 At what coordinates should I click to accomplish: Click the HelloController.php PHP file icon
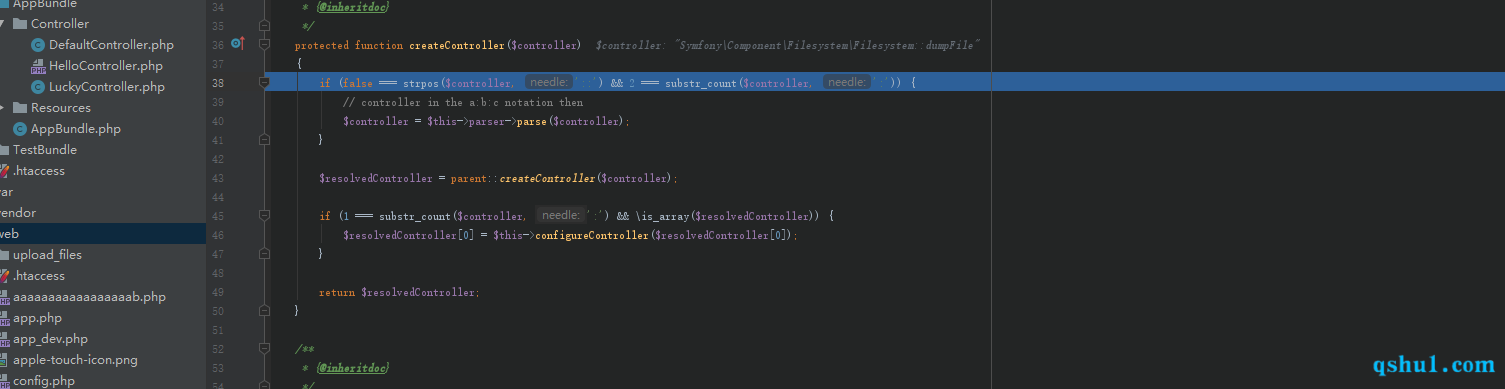tap(38, 66)
